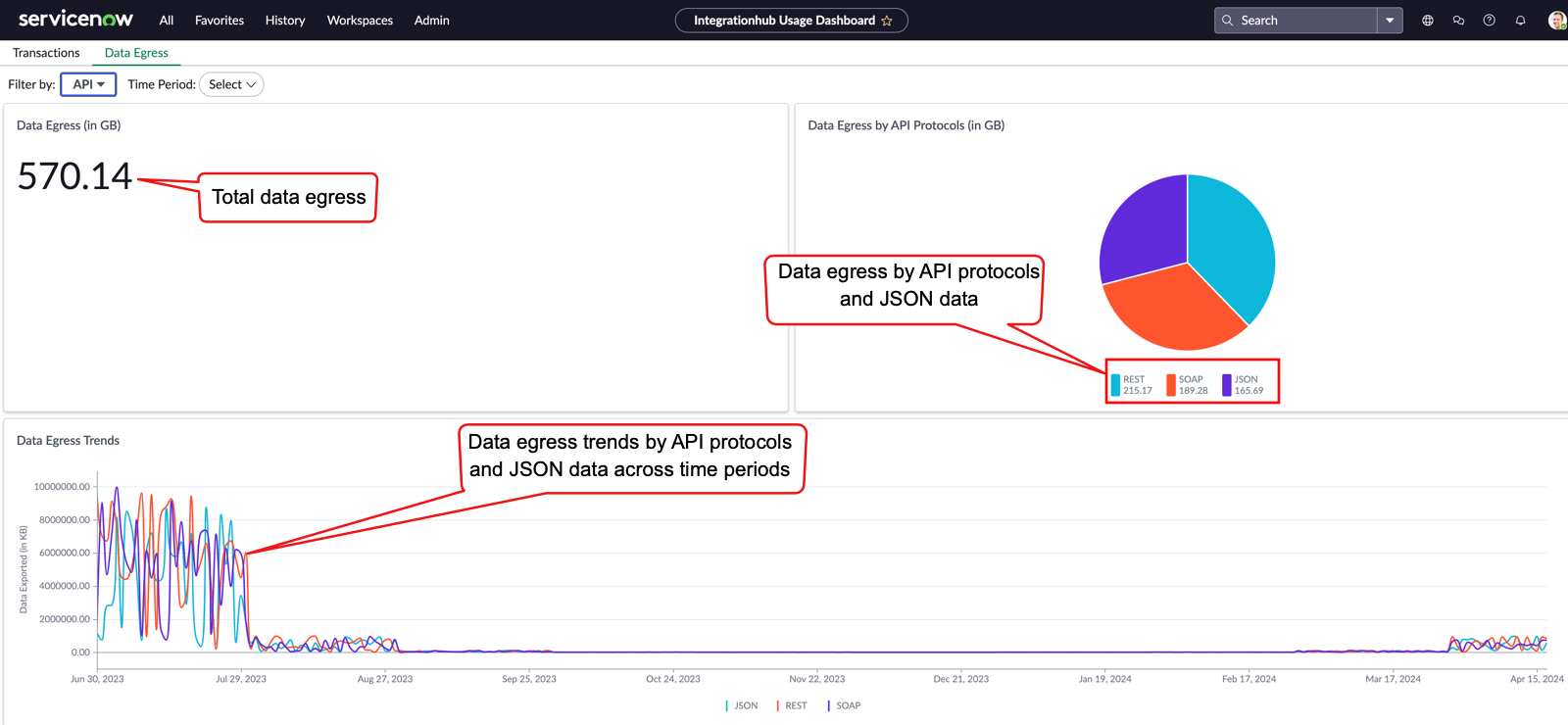Viewport: 1568px width, 725px height.
Task: Click the Data Egress Trends title
Action: [68, 441]
